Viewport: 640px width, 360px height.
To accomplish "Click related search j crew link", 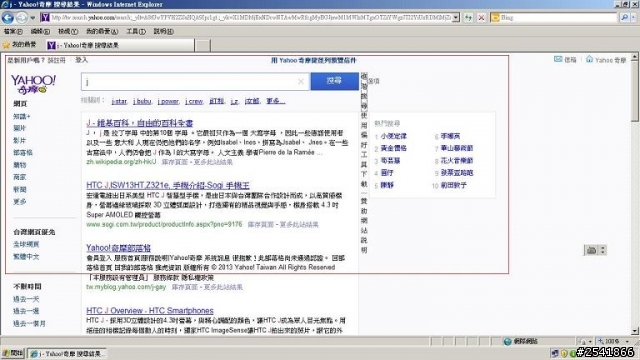I will coord(194,101).
